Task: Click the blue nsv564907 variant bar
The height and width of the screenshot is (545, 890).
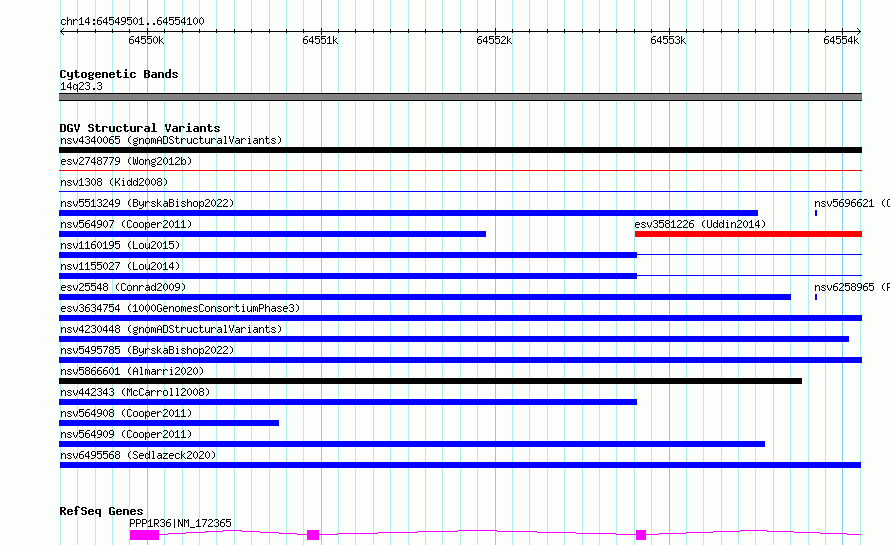Action: click(x=272, y=234)
